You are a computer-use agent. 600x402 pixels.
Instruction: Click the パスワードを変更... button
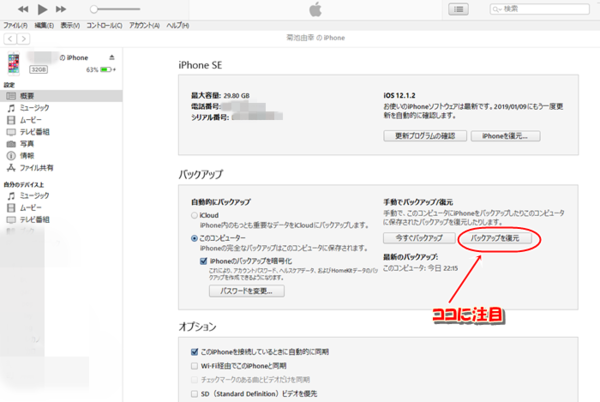[246, 291]
